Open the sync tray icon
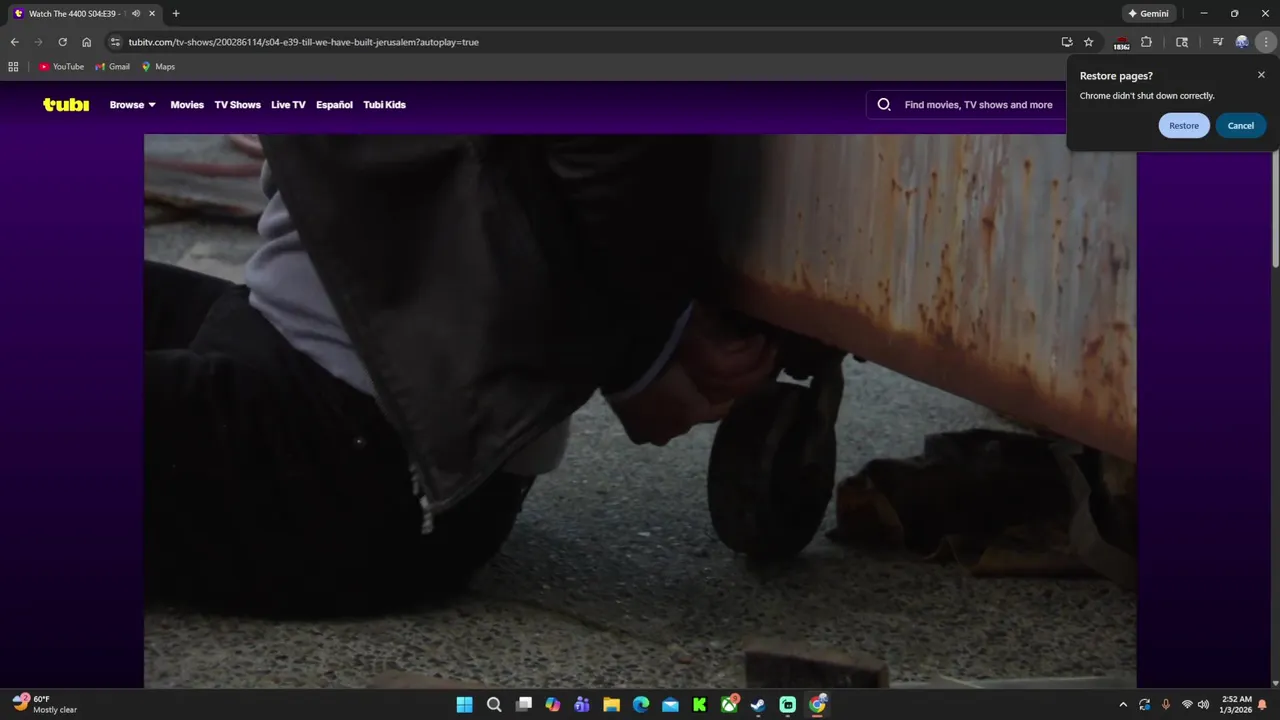 pyautogui.click(x=1144, y=705)
